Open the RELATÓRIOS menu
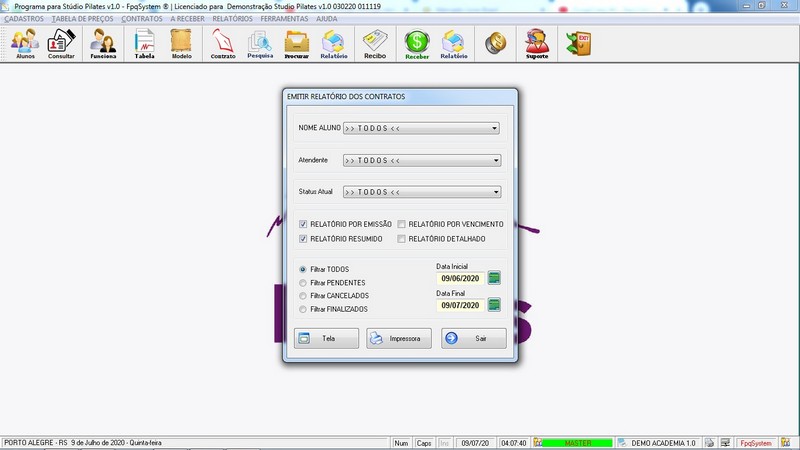Image resolution: width=800 pixels, height=450 pixels. point(233,19)
